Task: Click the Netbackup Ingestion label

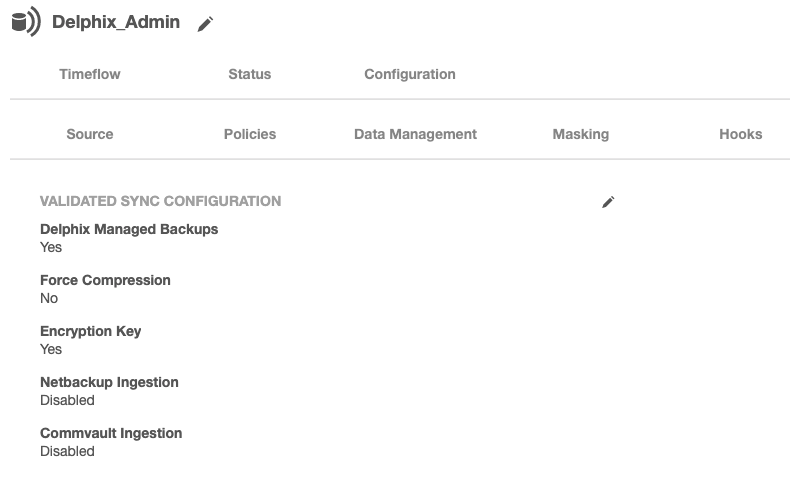Action: click(109, 382)
